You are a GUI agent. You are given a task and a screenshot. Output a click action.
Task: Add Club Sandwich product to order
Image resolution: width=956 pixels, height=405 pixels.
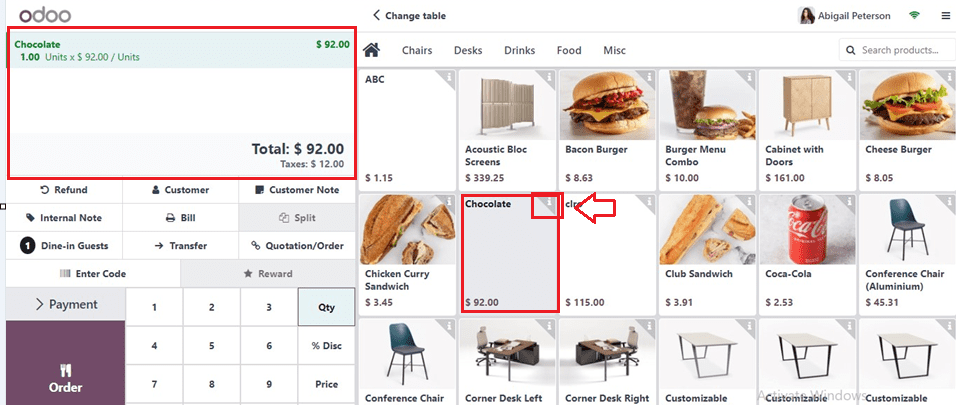[x=707, y=253]
